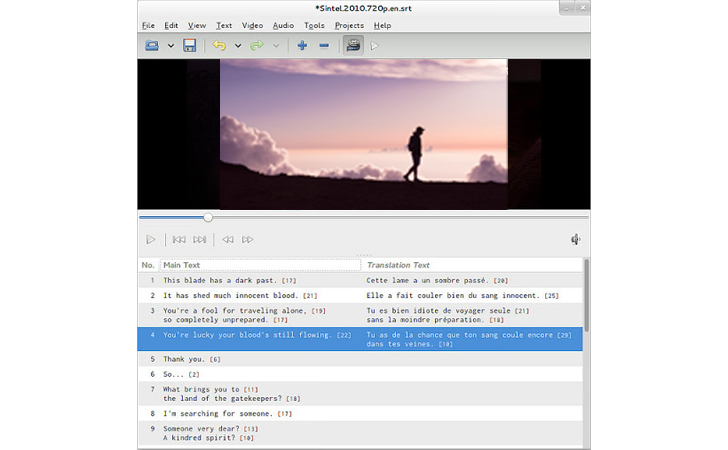Viewport: 728px width, 450px height.
Task: Select "Tu as de la chance" translation cell
Action: pyautogui.click(x=473, y=339)
